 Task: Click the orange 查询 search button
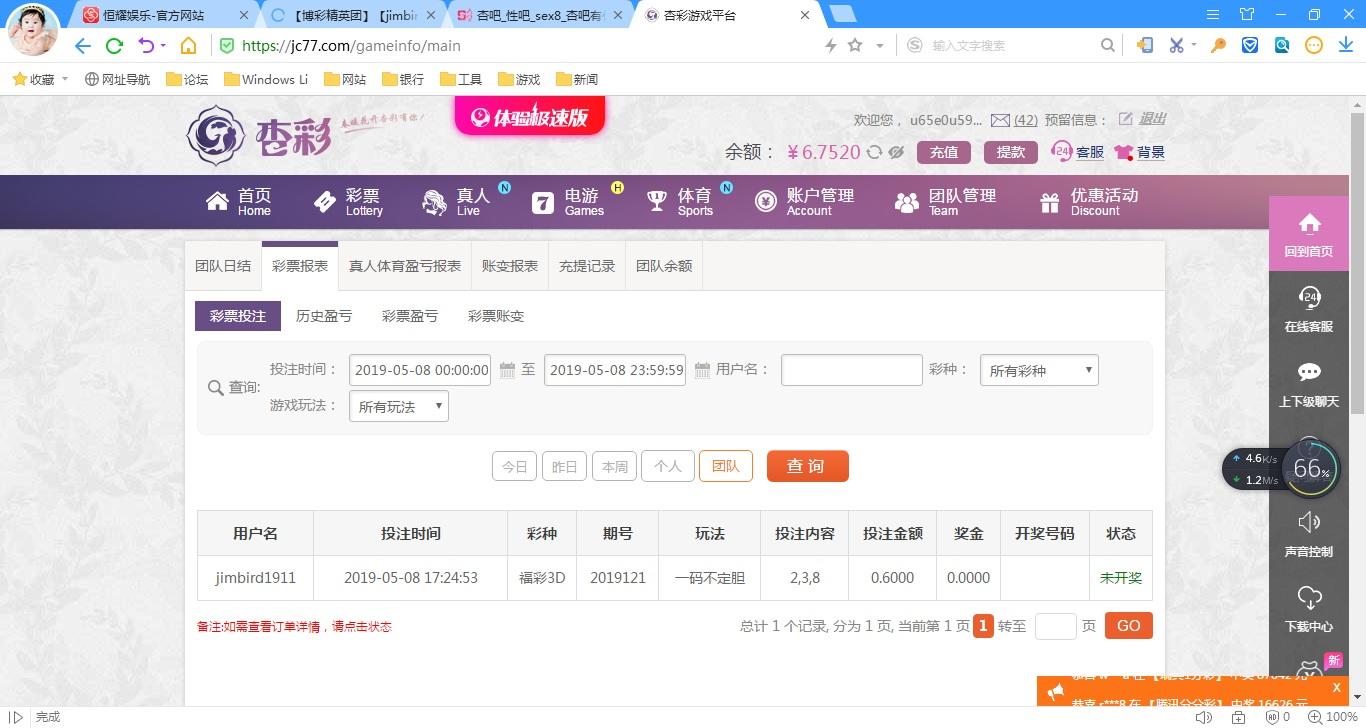(807, 465)
